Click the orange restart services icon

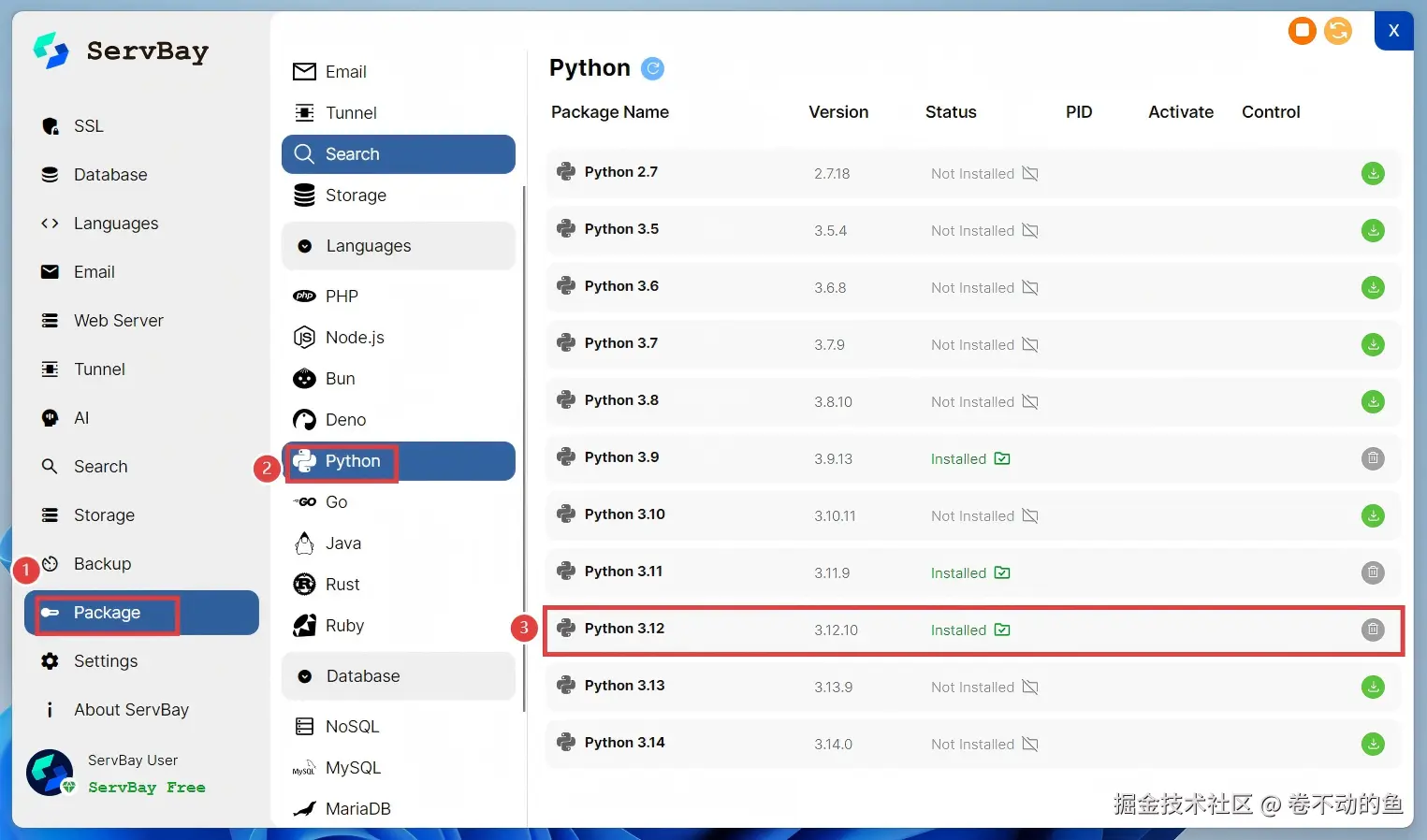(1338, 31)
